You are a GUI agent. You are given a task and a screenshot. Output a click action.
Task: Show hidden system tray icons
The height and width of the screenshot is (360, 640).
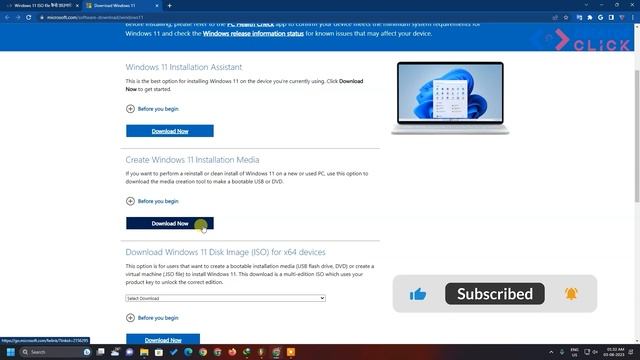pyautogui.click(x=551, y=352)
